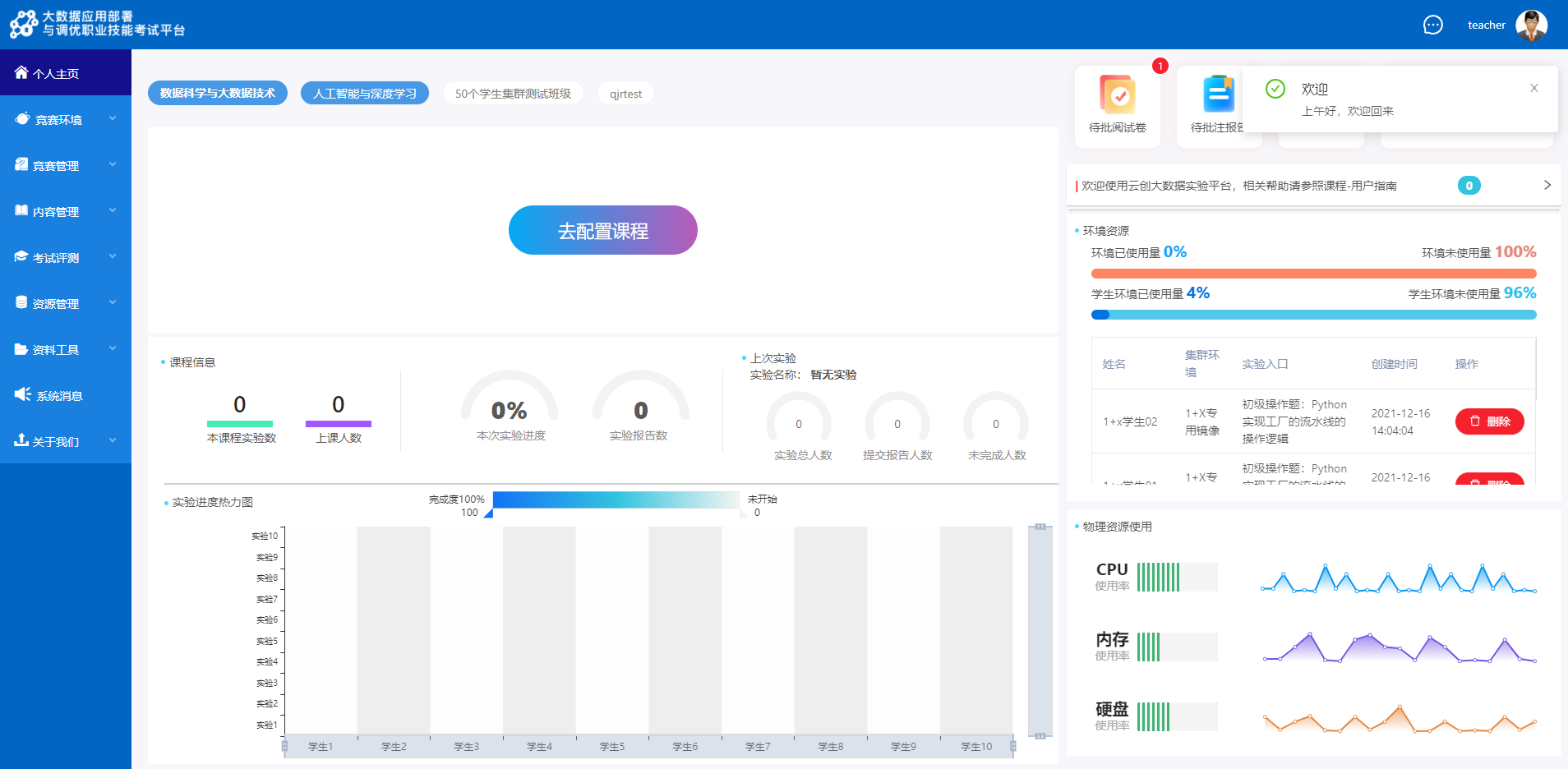Expand the 内容管理 sidebar menu

pyautogui.click(x=66, y=211)
